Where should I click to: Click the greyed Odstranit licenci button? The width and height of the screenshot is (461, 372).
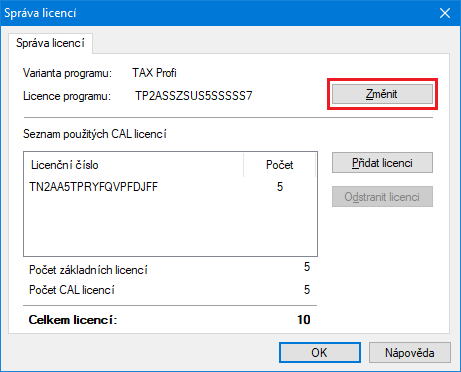tap(382, 197)
